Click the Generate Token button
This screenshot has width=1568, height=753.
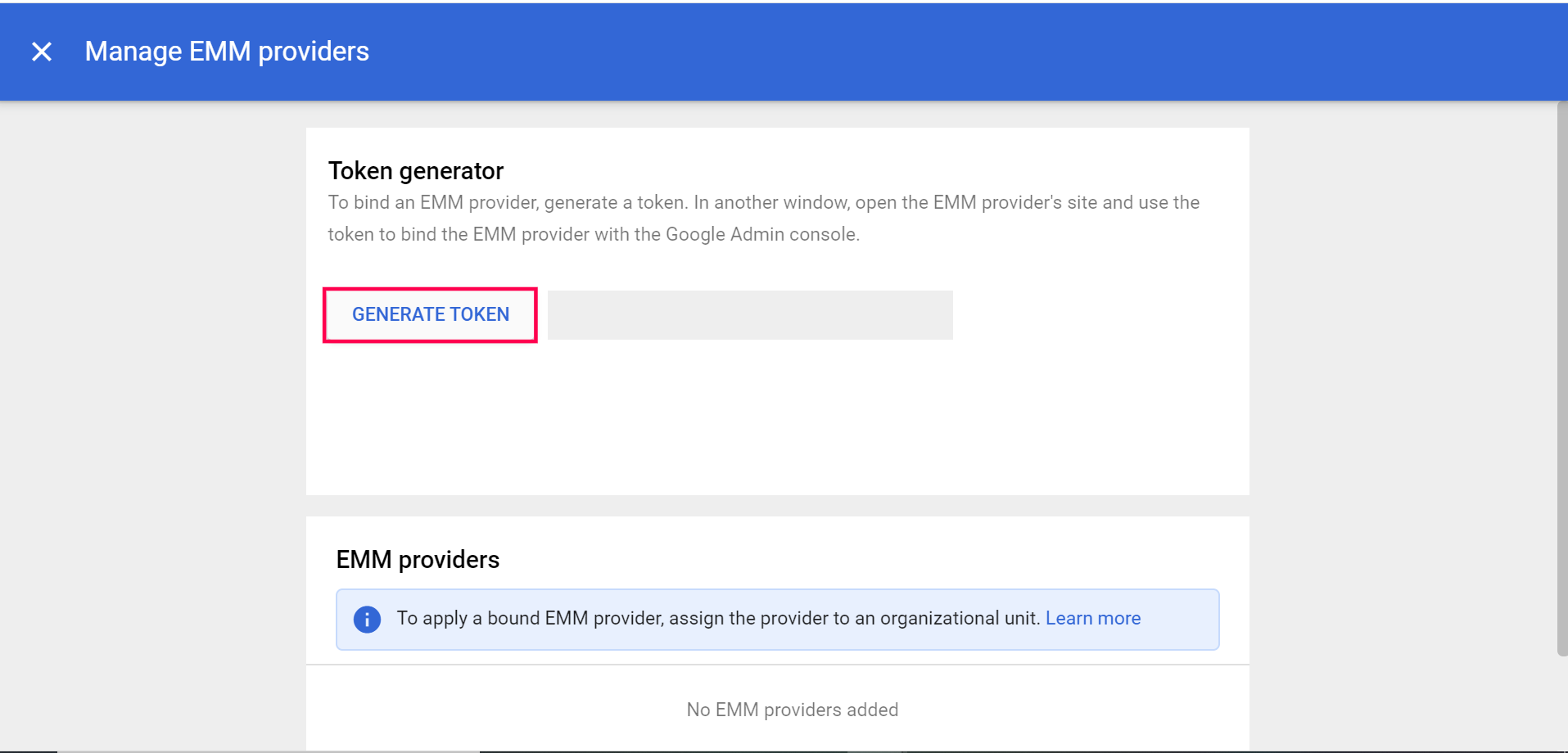click(430, 314)
